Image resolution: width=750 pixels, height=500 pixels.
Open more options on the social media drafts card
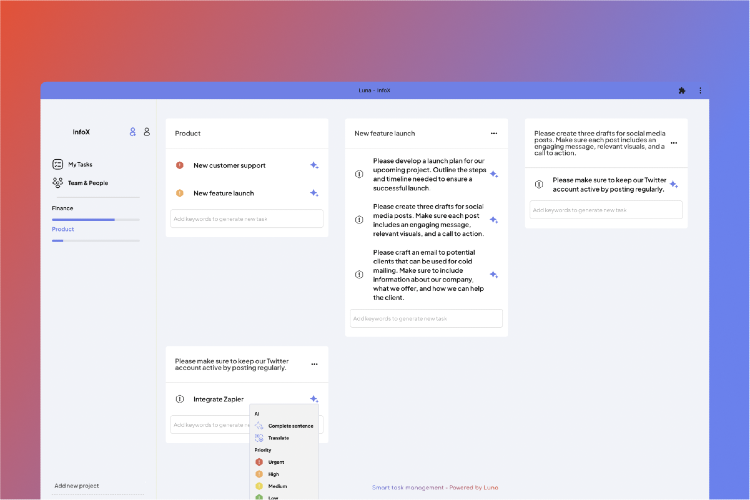[x=673, y=143]
